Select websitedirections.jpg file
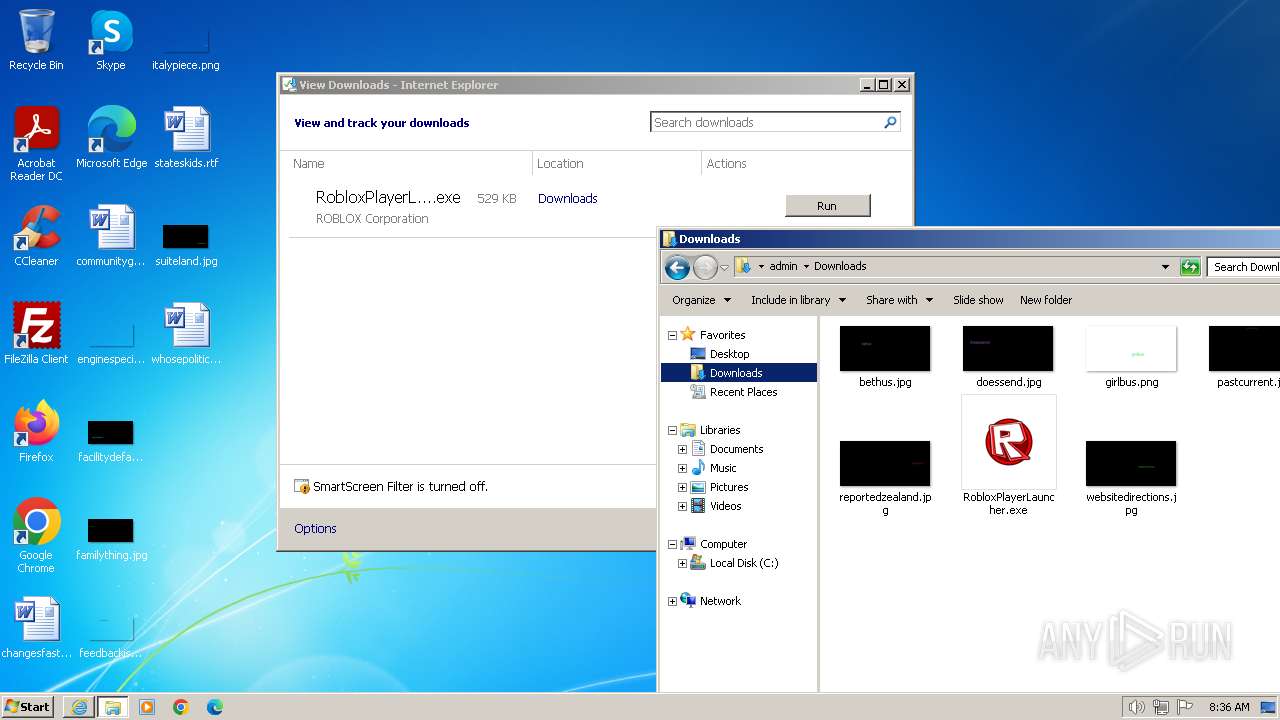Screen dimensions: 1280x720 tap(1131, 478)
